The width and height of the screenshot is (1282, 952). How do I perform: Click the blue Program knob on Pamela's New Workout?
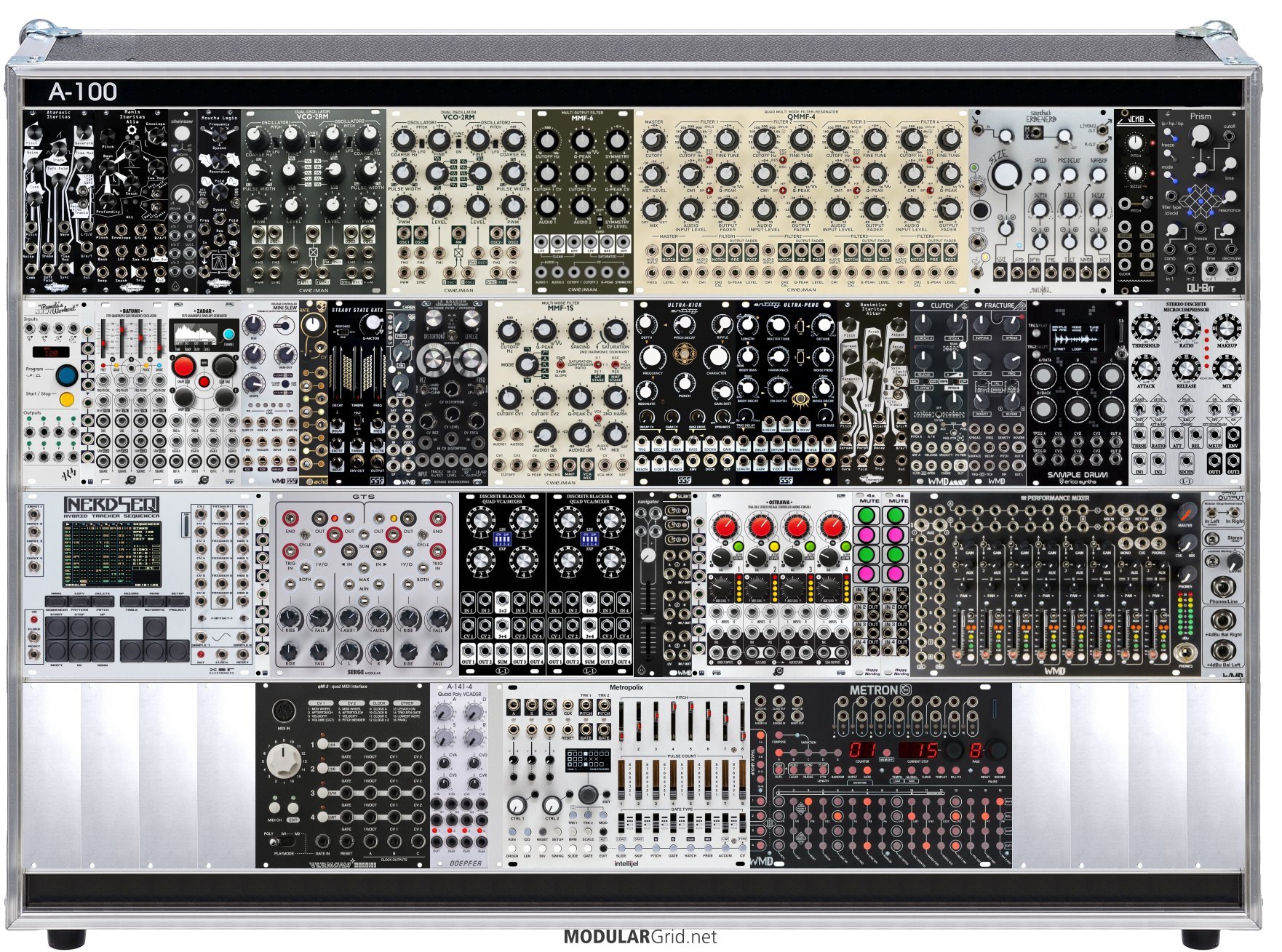click(x=67, y=376)
